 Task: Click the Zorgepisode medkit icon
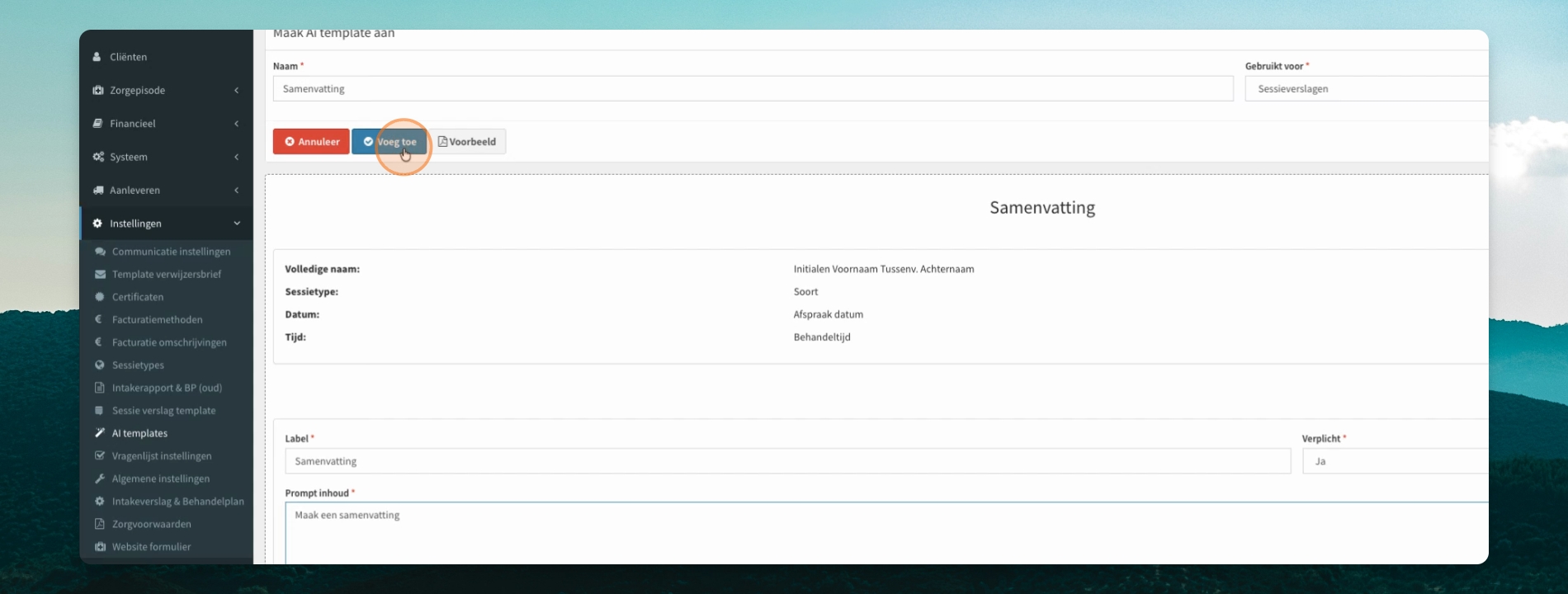[x=98, y=90]
